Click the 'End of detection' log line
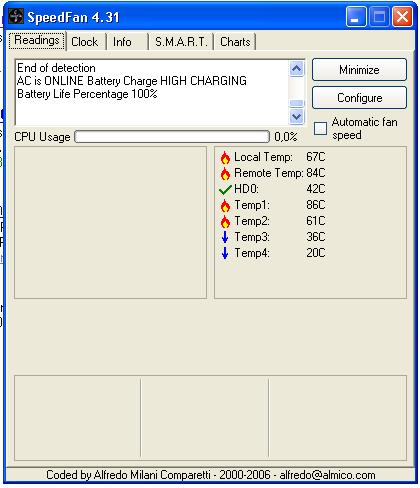 (x=56, y=68)
